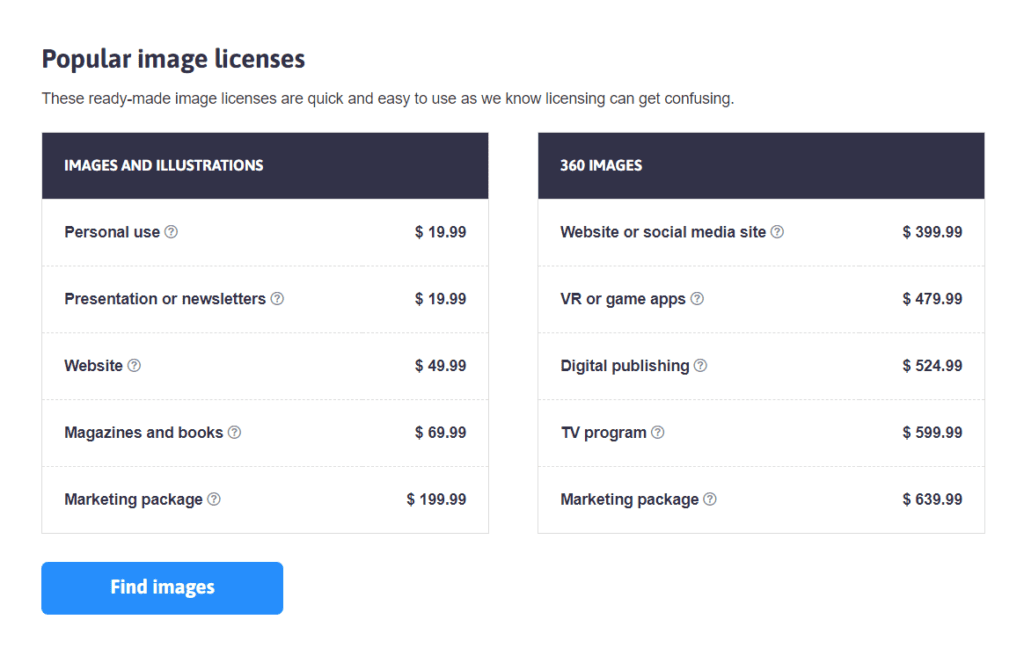1024x656 pixels.
Task: Select the Website license label
Action: 93,365
